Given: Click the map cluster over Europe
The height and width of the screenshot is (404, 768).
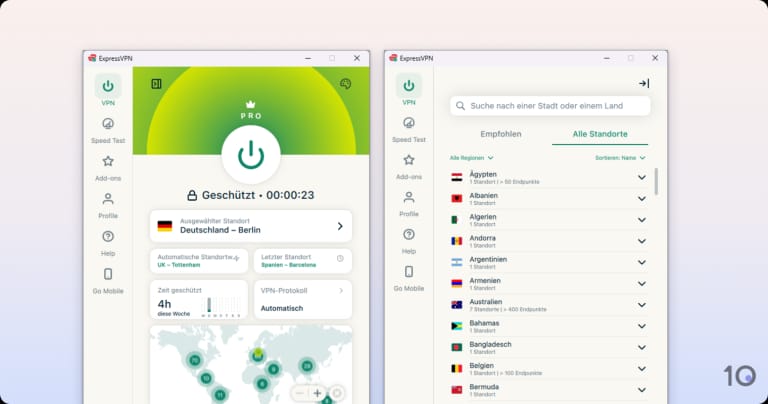Looking at the screenshot, I should (257, 356).
